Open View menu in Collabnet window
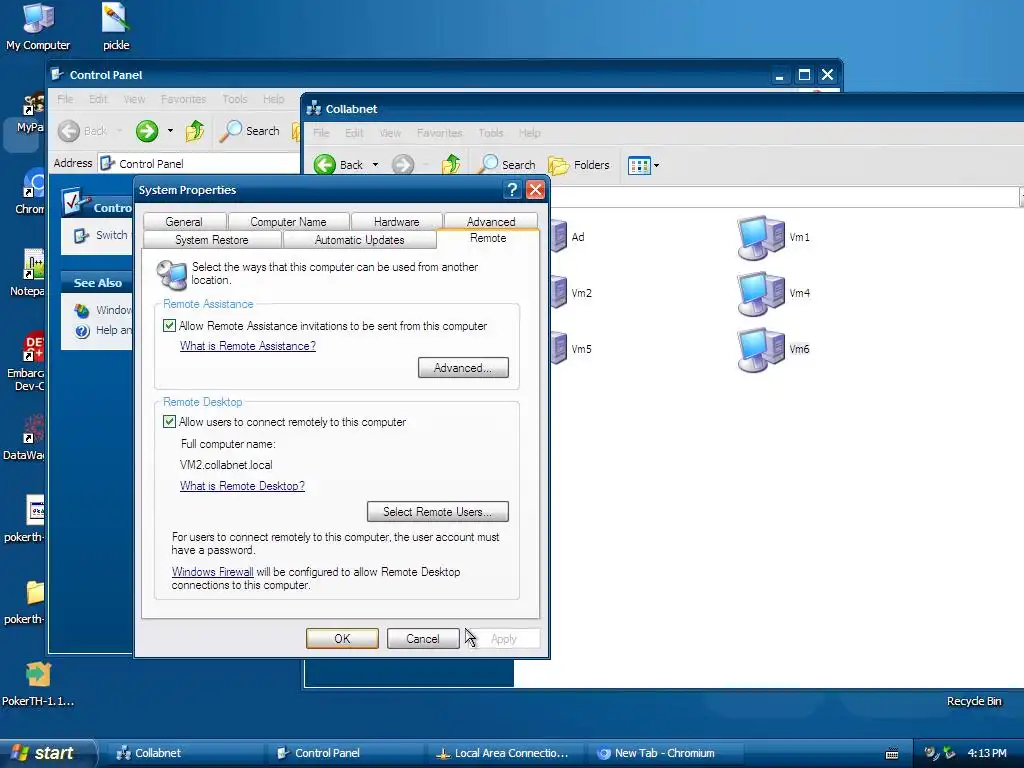The width and height of the screenshot is (1024, 768). point(390,133)
